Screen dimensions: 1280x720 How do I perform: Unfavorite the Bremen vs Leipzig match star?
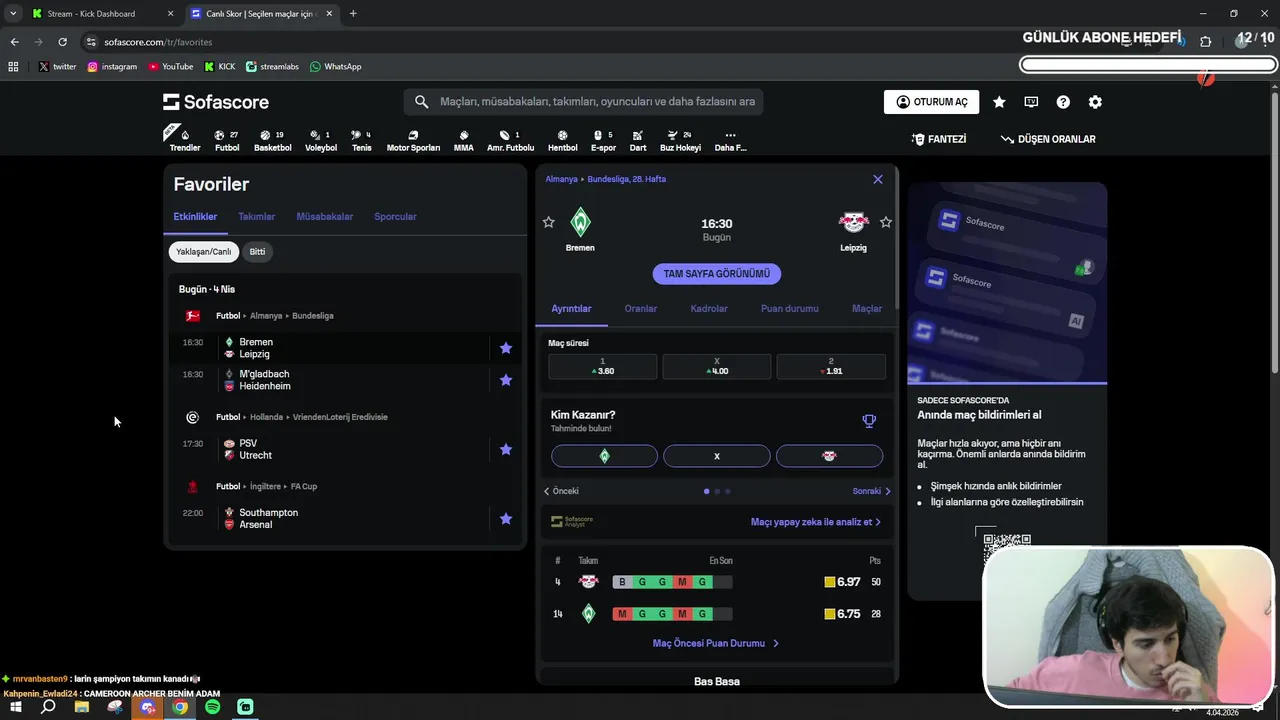(506, 348)
